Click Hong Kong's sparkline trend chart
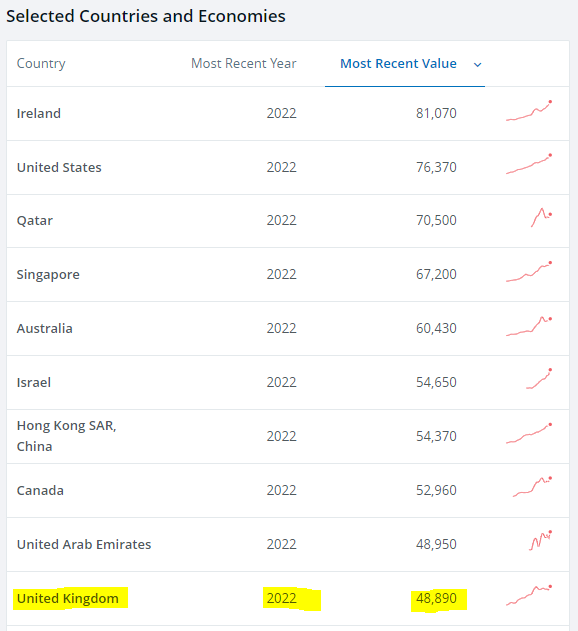The width and height of the screenshot is (578, 631). click(x=529, y=433)
